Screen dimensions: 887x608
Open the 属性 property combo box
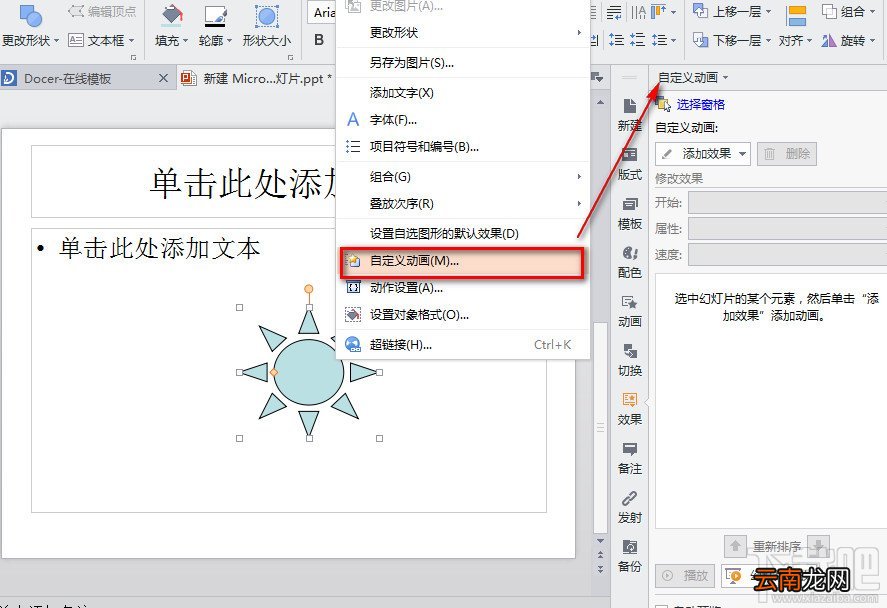[787, 228]
